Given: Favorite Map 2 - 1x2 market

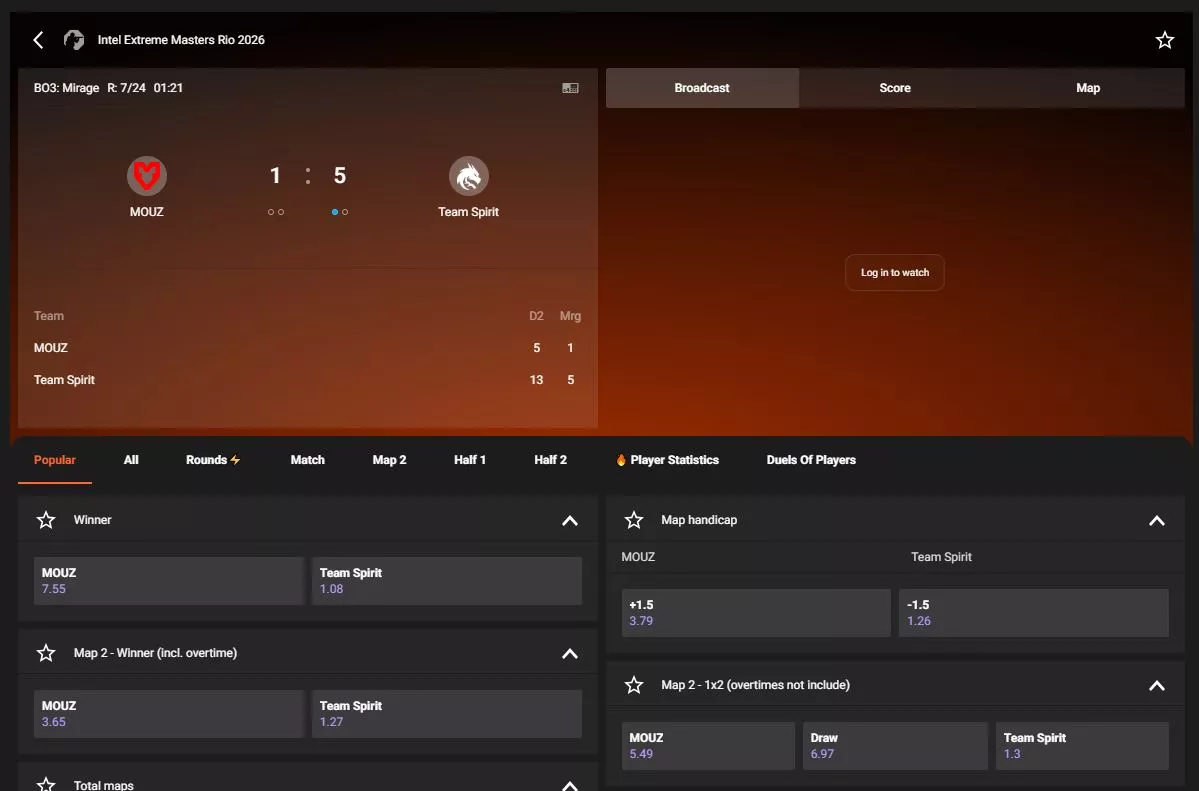Looking at the screenshot, I should (x=634, y=685).
